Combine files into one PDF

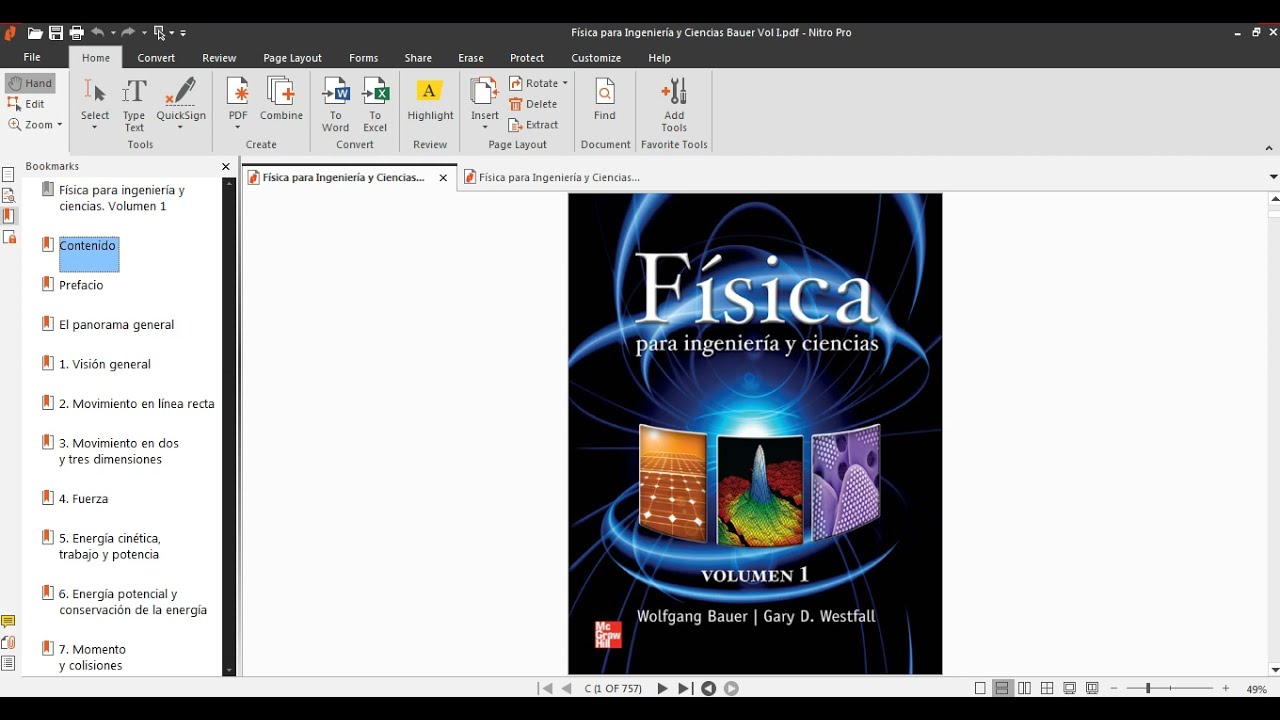(282, 99)
